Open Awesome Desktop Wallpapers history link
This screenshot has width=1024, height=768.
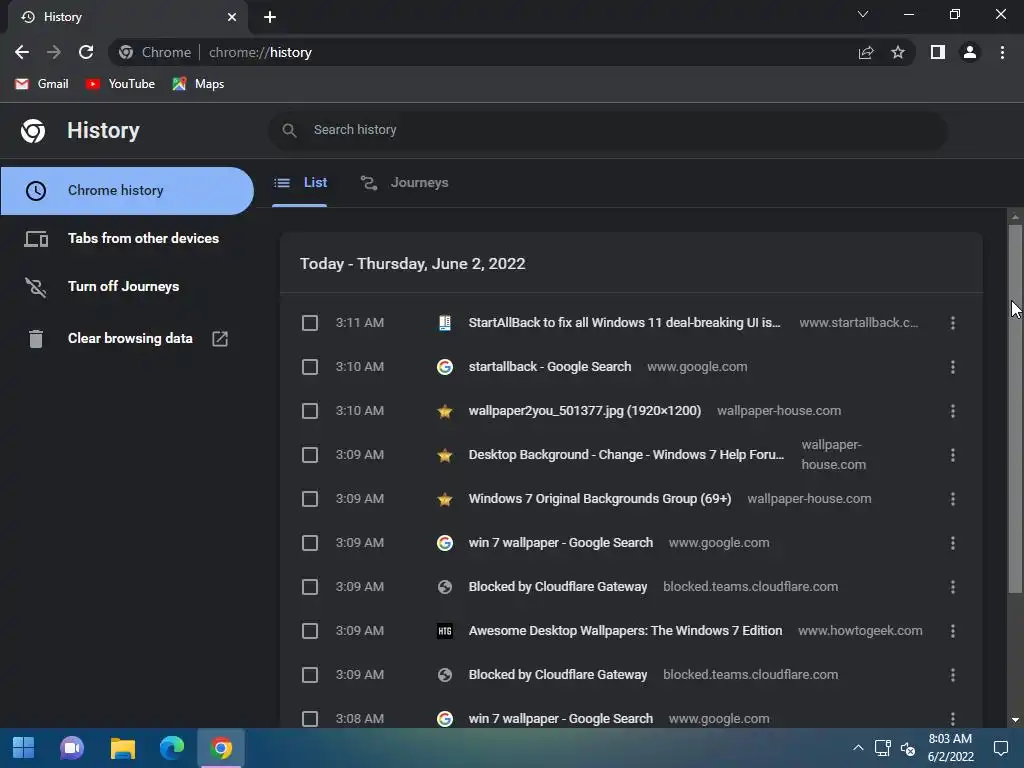(625, 631)
